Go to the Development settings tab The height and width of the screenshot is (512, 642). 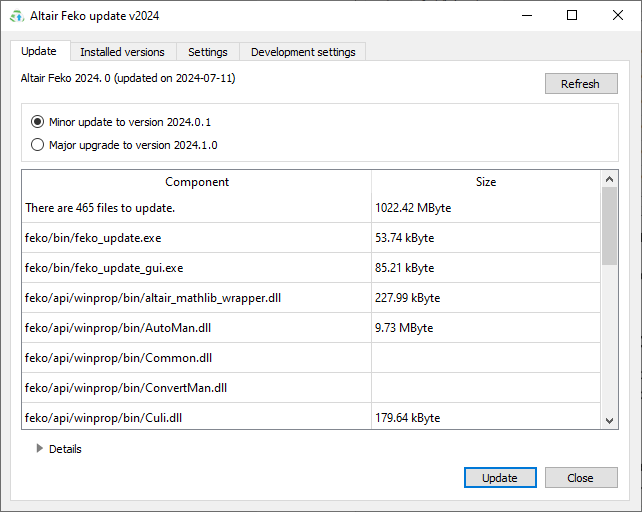[302, 52]
